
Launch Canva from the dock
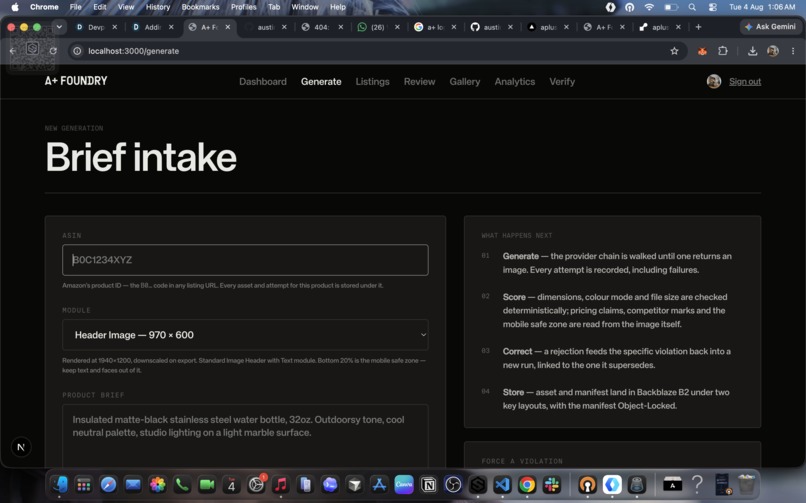coord(404,485)
